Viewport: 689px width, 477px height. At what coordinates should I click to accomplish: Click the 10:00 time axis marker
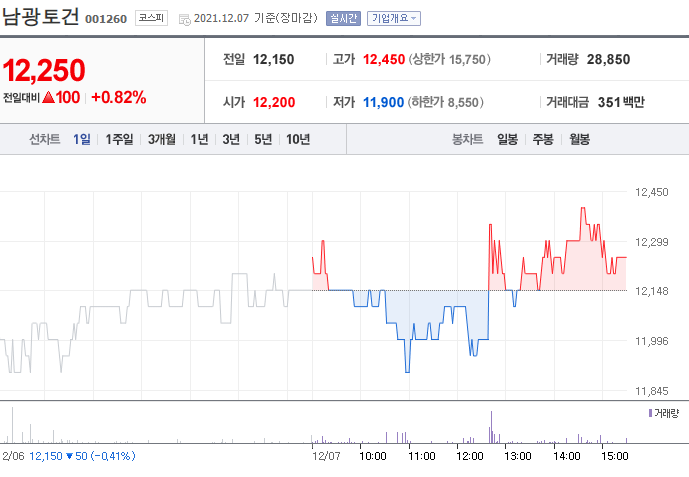373,456
